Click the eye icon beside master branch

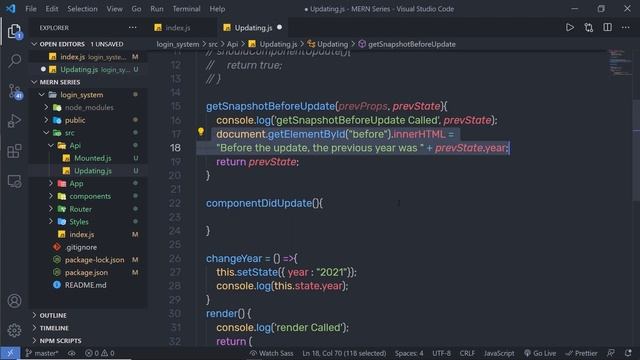tap(72, 353)
